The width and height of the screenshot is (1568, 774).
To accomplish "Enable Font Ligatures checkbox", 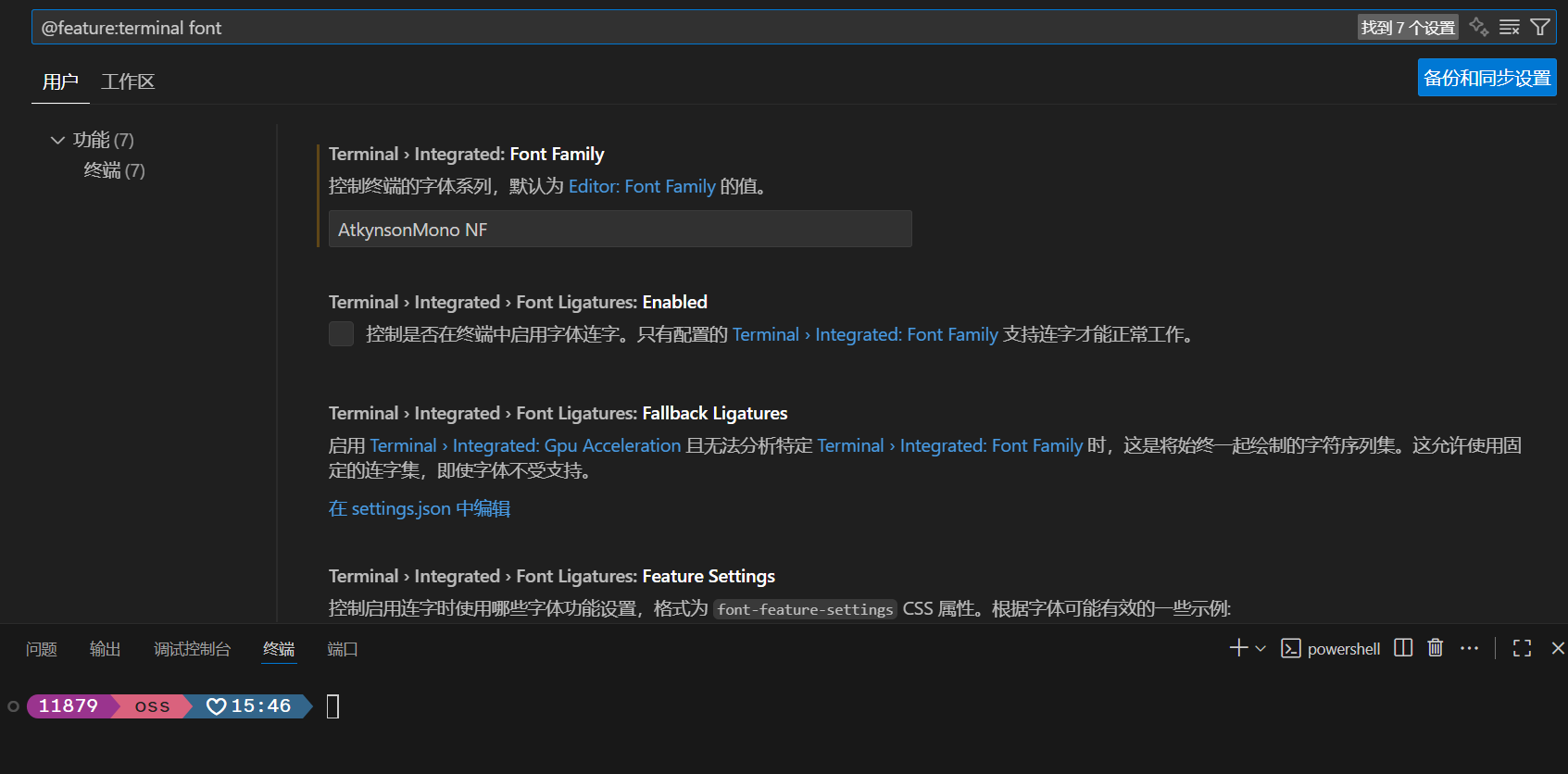I will (x=341, y=334).
